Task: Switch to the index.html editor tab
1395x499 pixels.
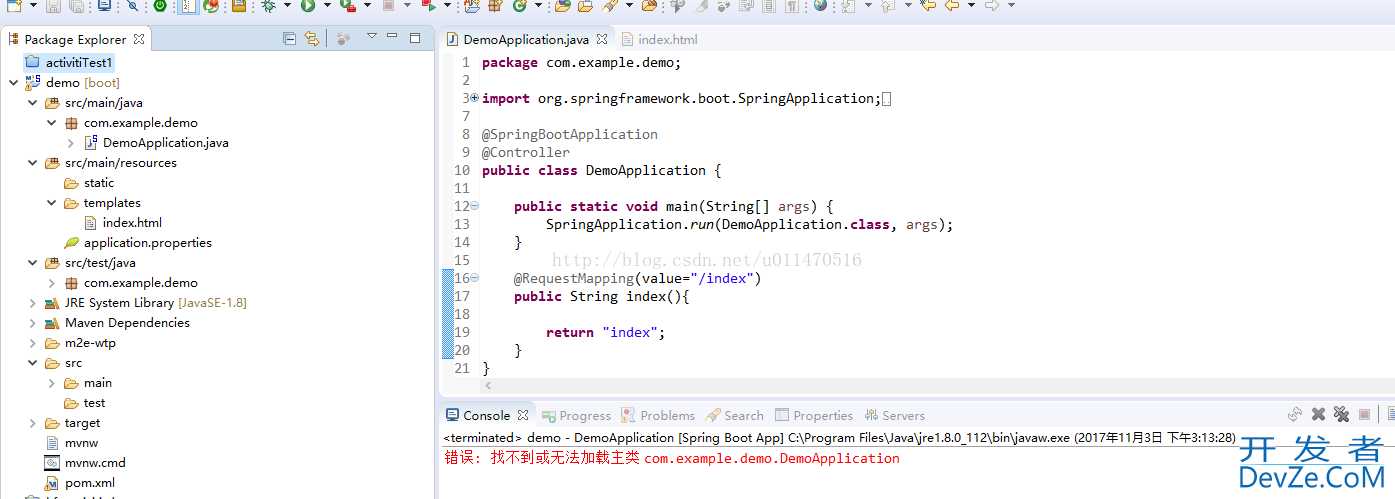Action: 667,40
